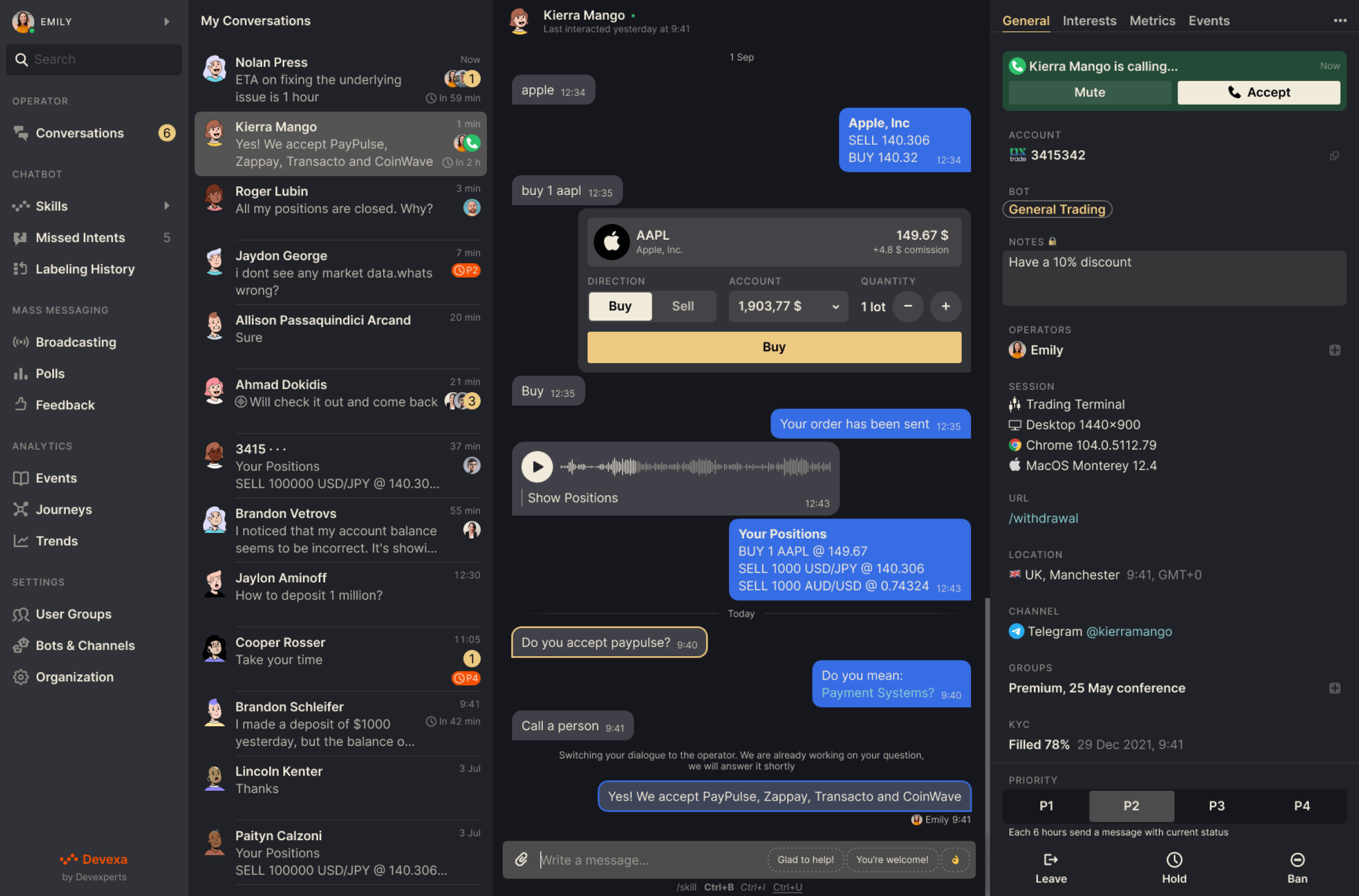Open Journeys analytics section
Screen dimensions: 1359x896
[62, 508]
